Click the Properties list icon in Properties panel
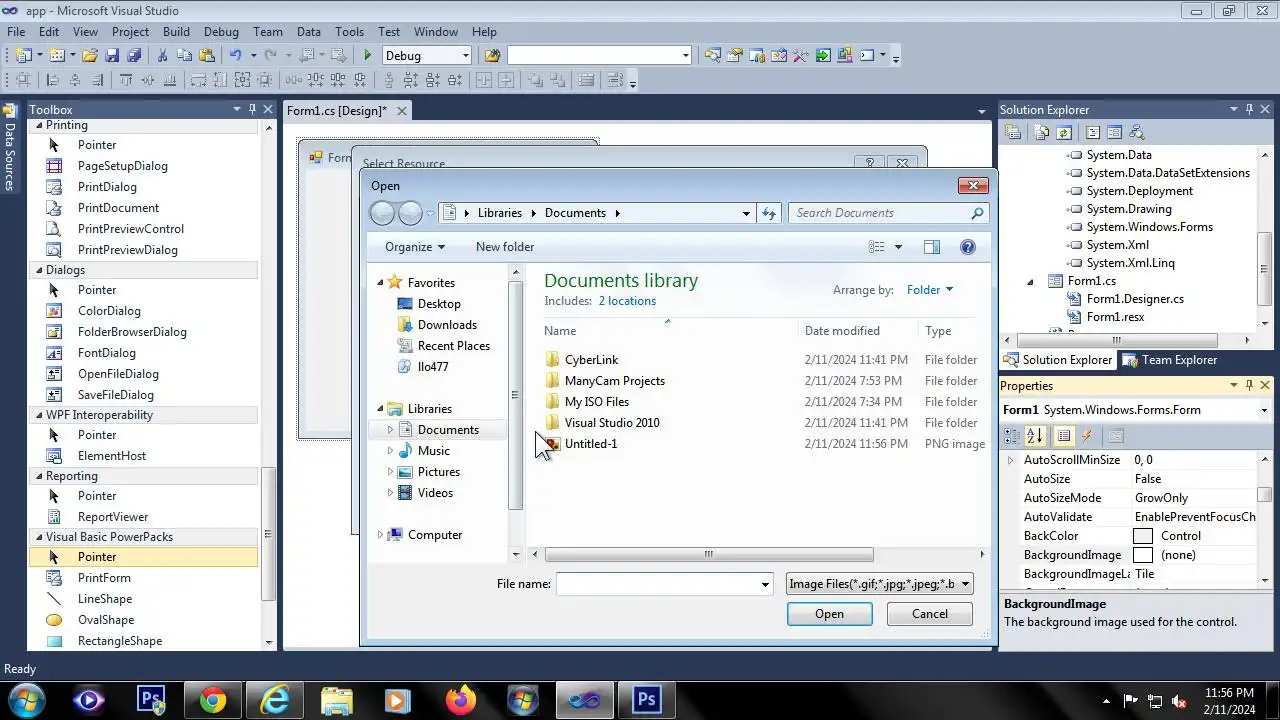Image resolution: width=1280 pixels, height=720 pixels. click(x=1064, y=436)
